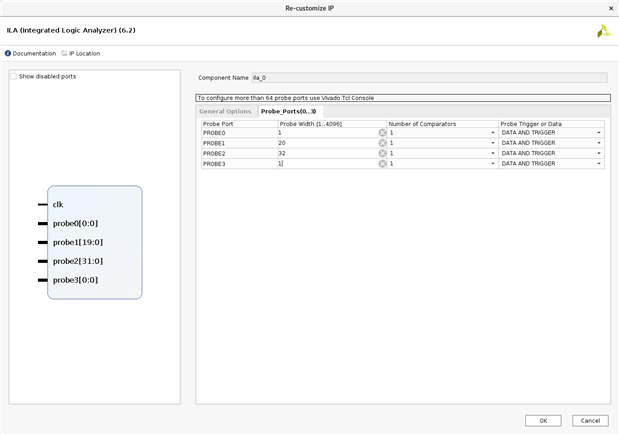
Task: Click the probe1[19:0] port in symbol
Action: tap(78, 242)
